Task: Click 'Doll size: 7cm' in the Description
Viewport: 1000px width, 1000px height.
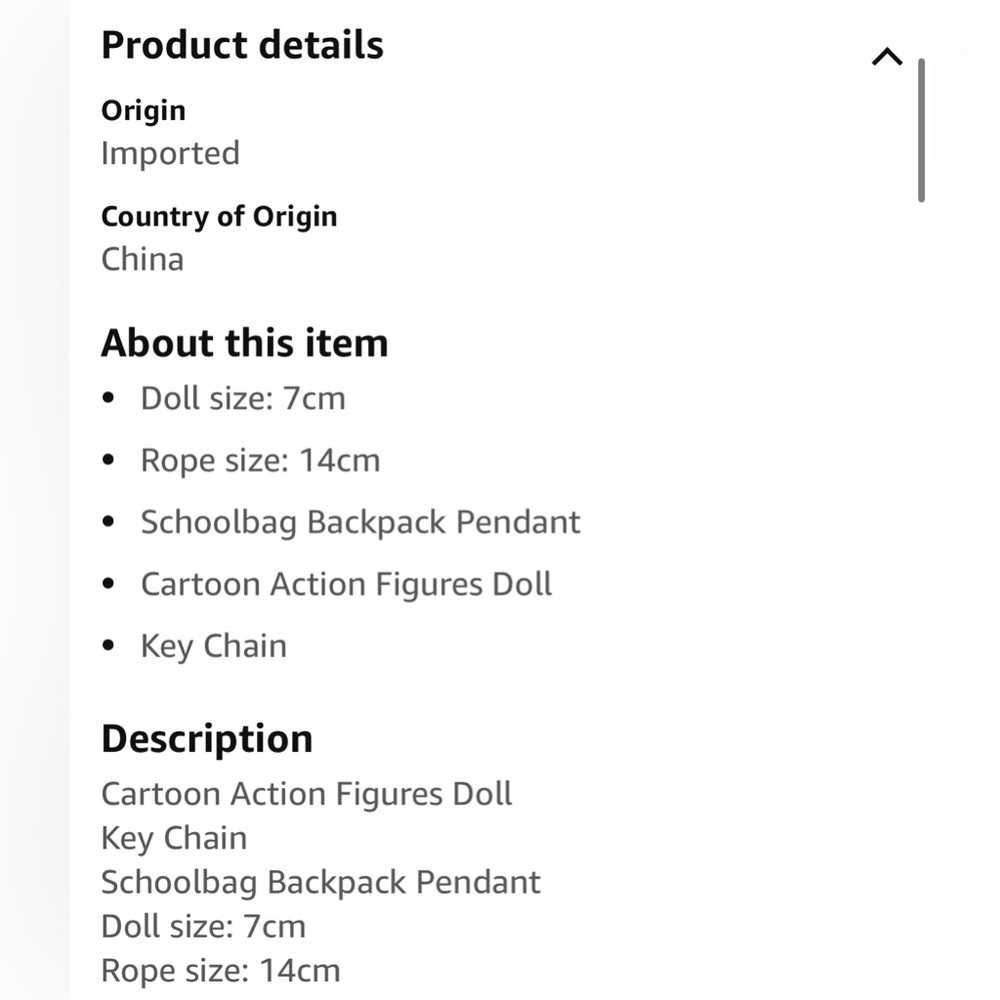Action: (203, 927)
